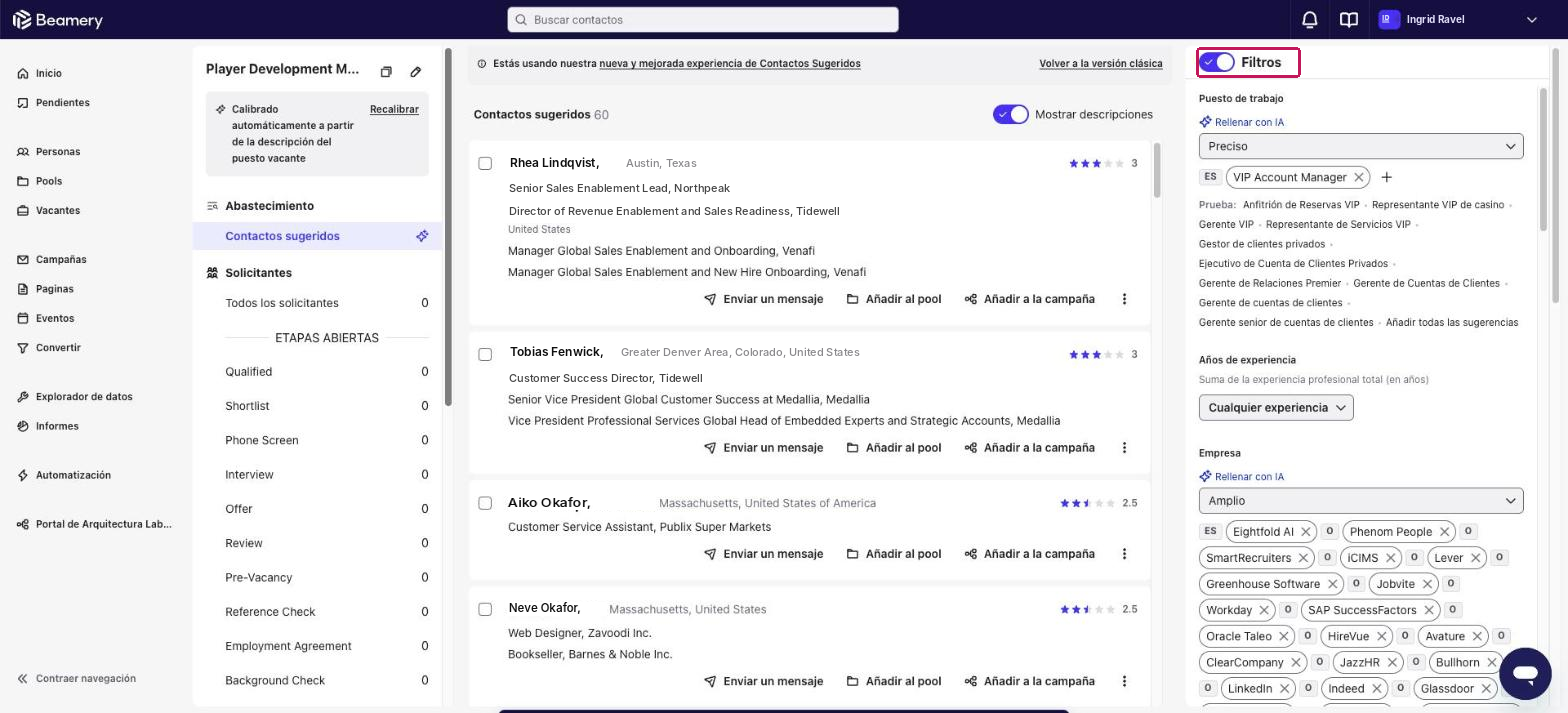Expand the Ingrid Ravel account menu
This screenshot has width=1568, height=713.
(1532, 20)
